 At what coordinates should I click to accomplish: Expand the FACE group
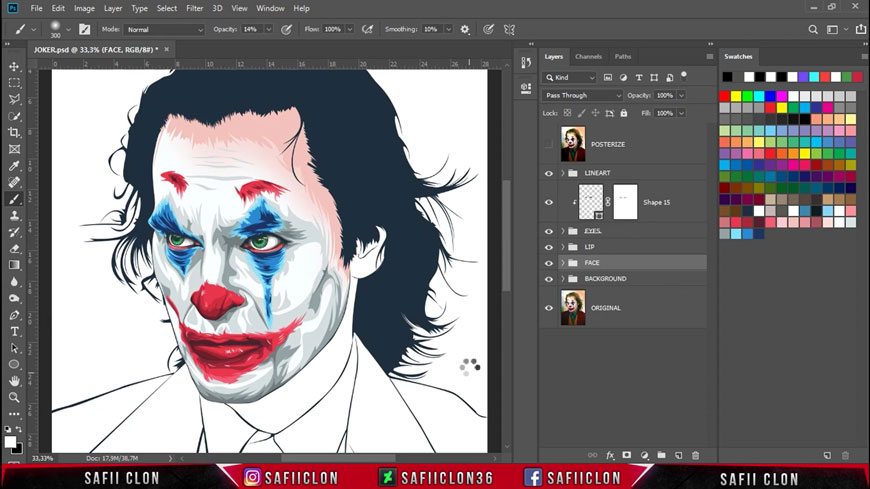point(563,263)
